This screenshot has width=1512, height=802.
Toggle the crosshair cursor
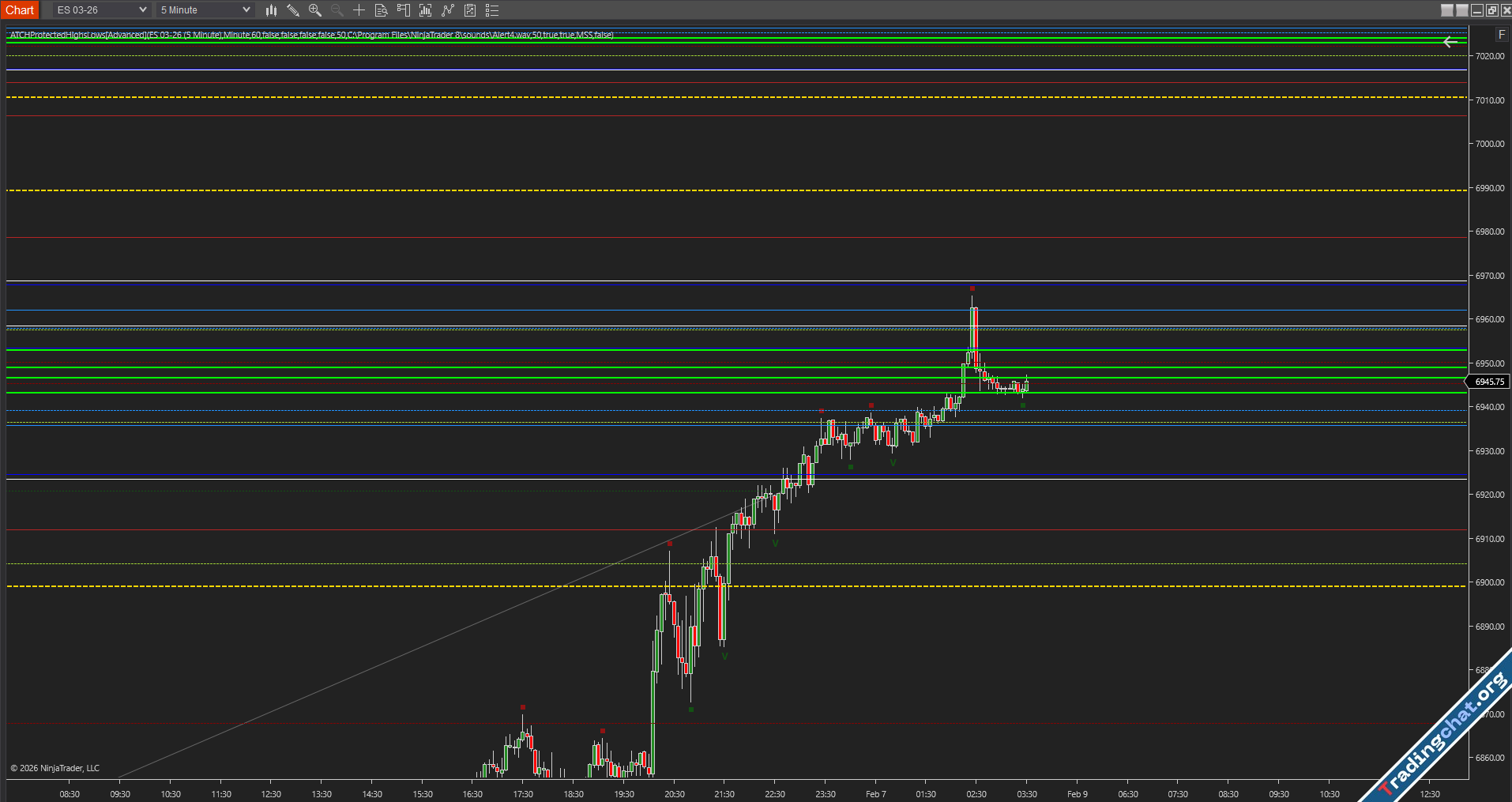(x=359, y=10)
